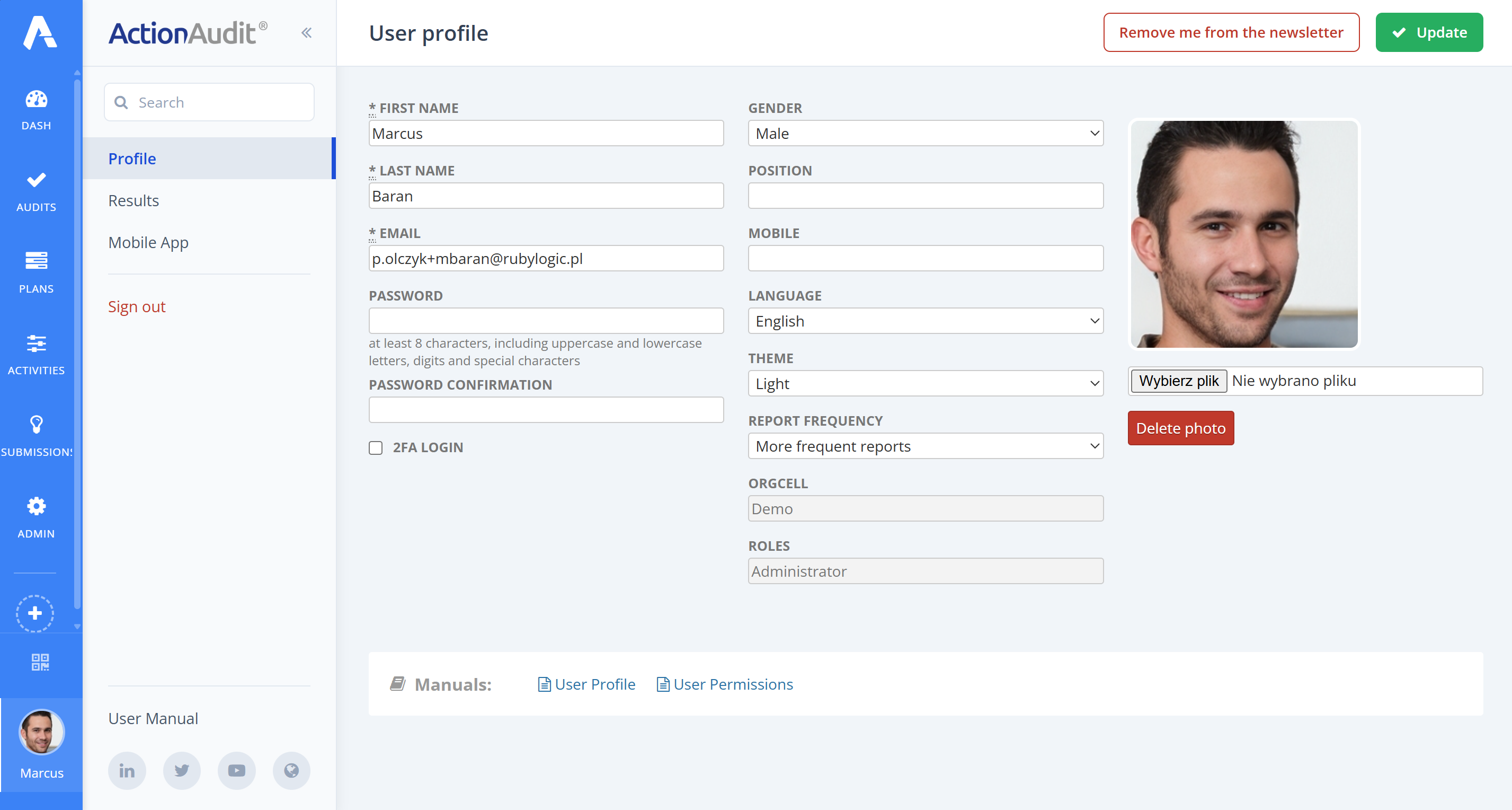Open the User Permissions manual link
This screenshot has width=1512, height=810.
[x=725, y=684]
